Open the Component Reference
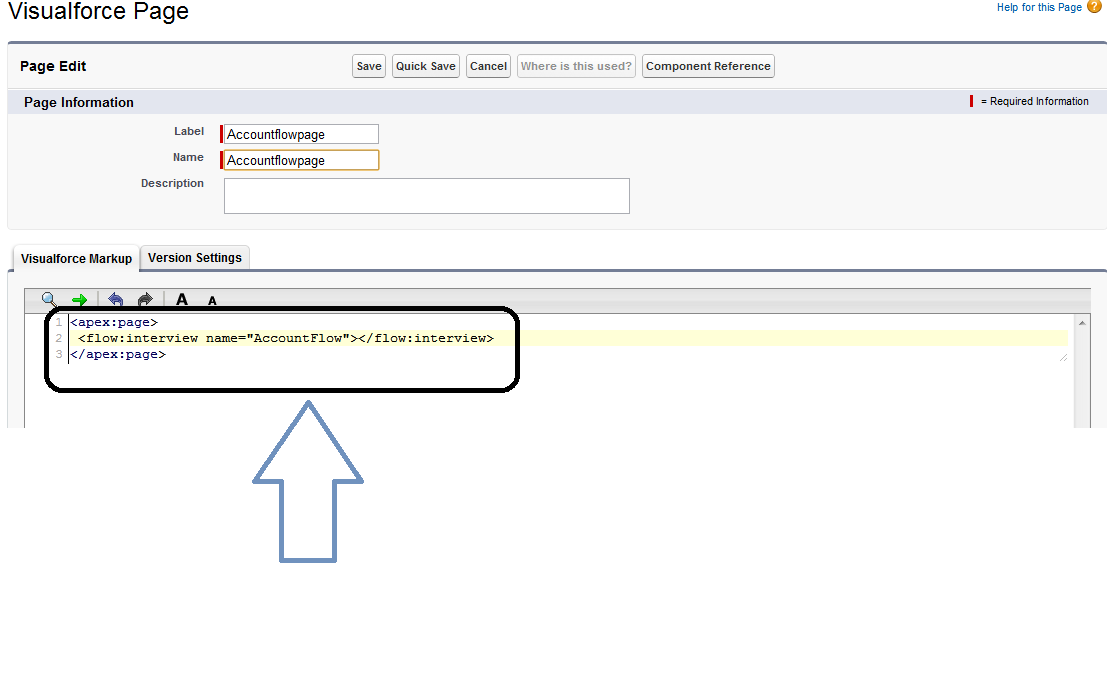 point(708,66)
